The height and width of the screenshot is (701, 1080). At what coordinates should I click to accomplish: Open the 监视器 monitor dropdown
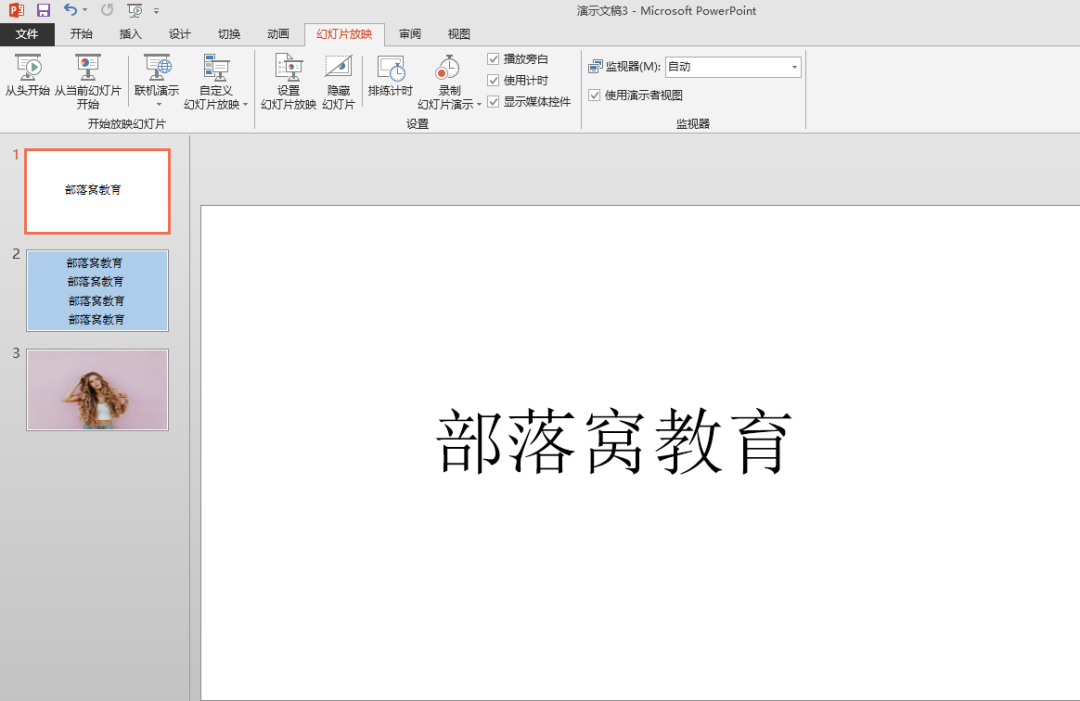pyautogui.click(x=795, y=66)
